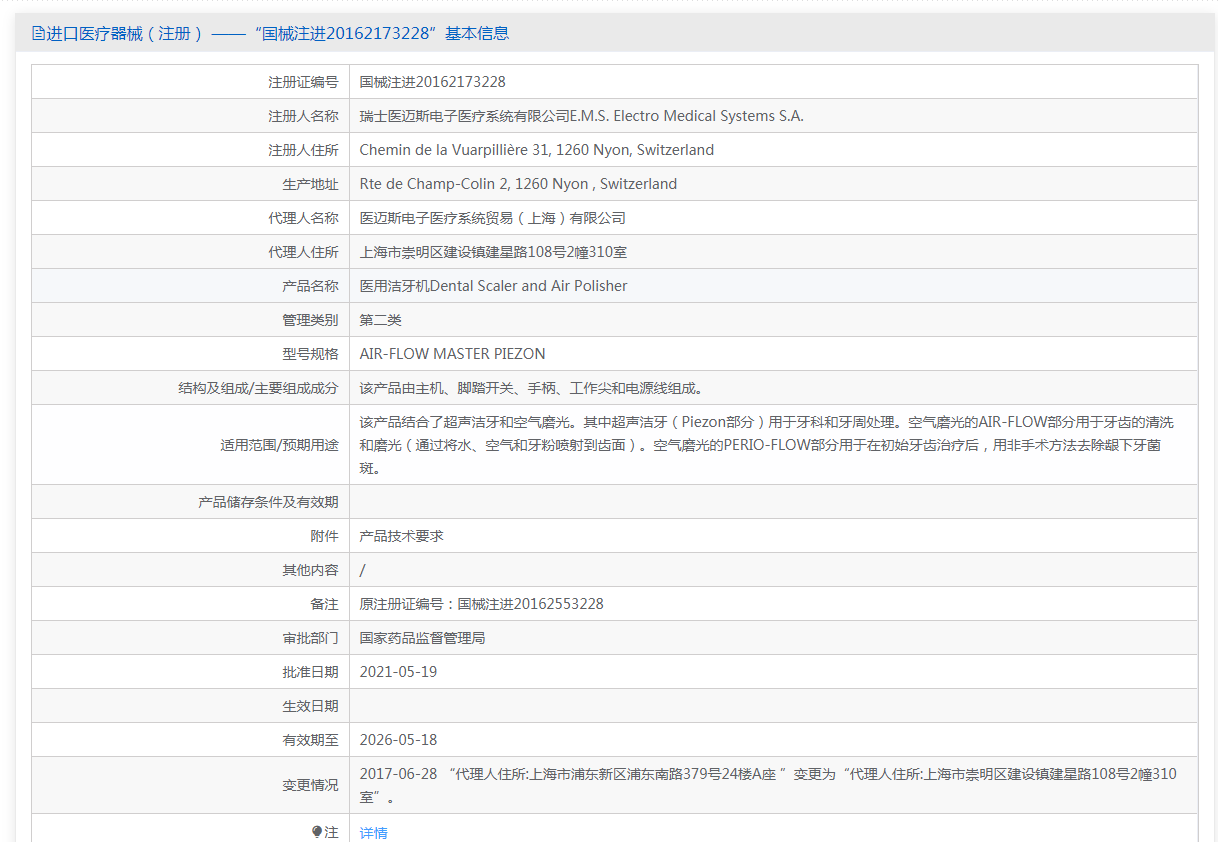Click the 附件 label
The width and height of the screenshot is (1218, 842).
pyautogui.click(x=324, y=536)
